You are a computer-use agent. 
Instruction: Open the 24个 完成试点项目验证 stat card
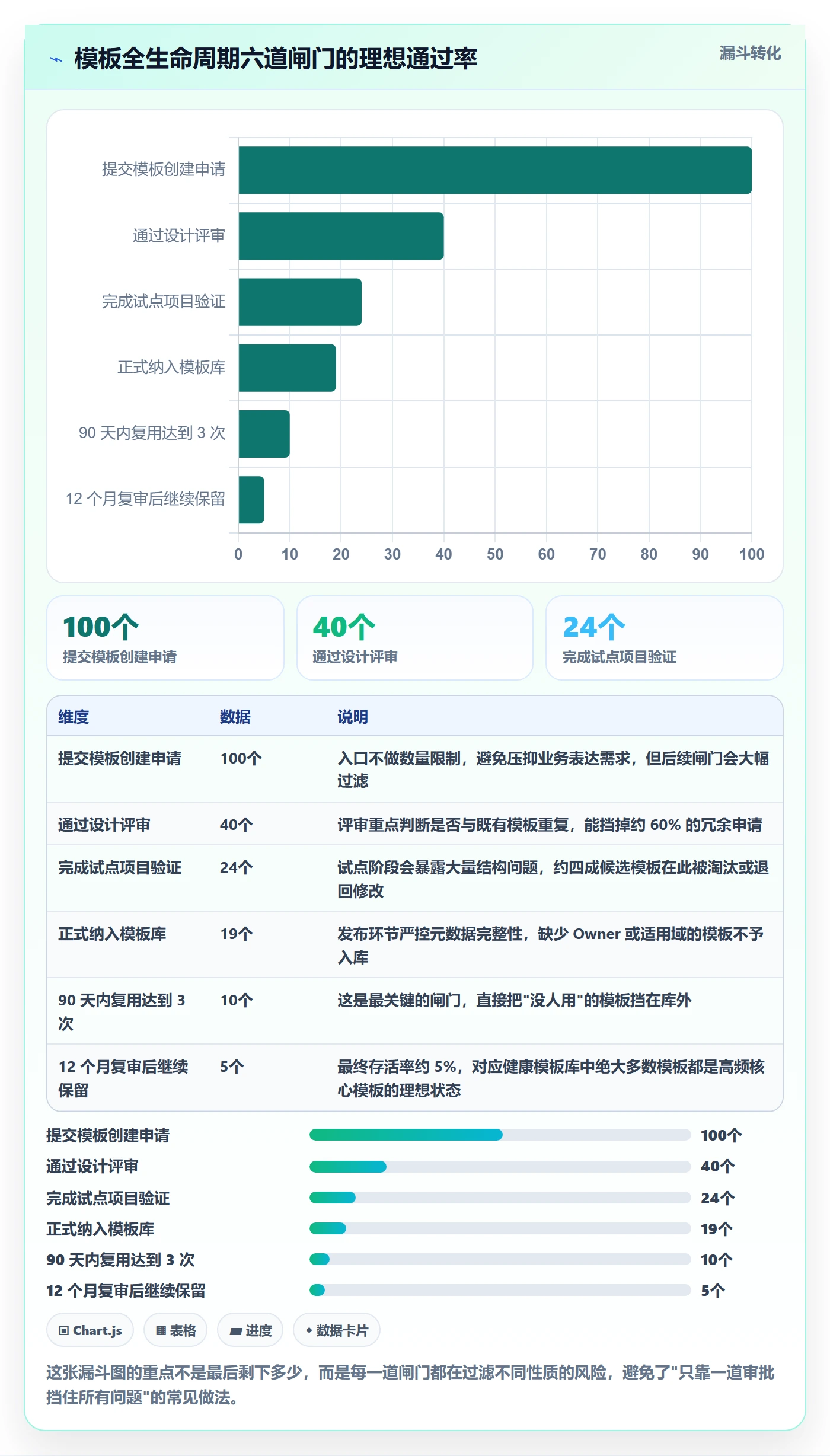coord(665,638)
